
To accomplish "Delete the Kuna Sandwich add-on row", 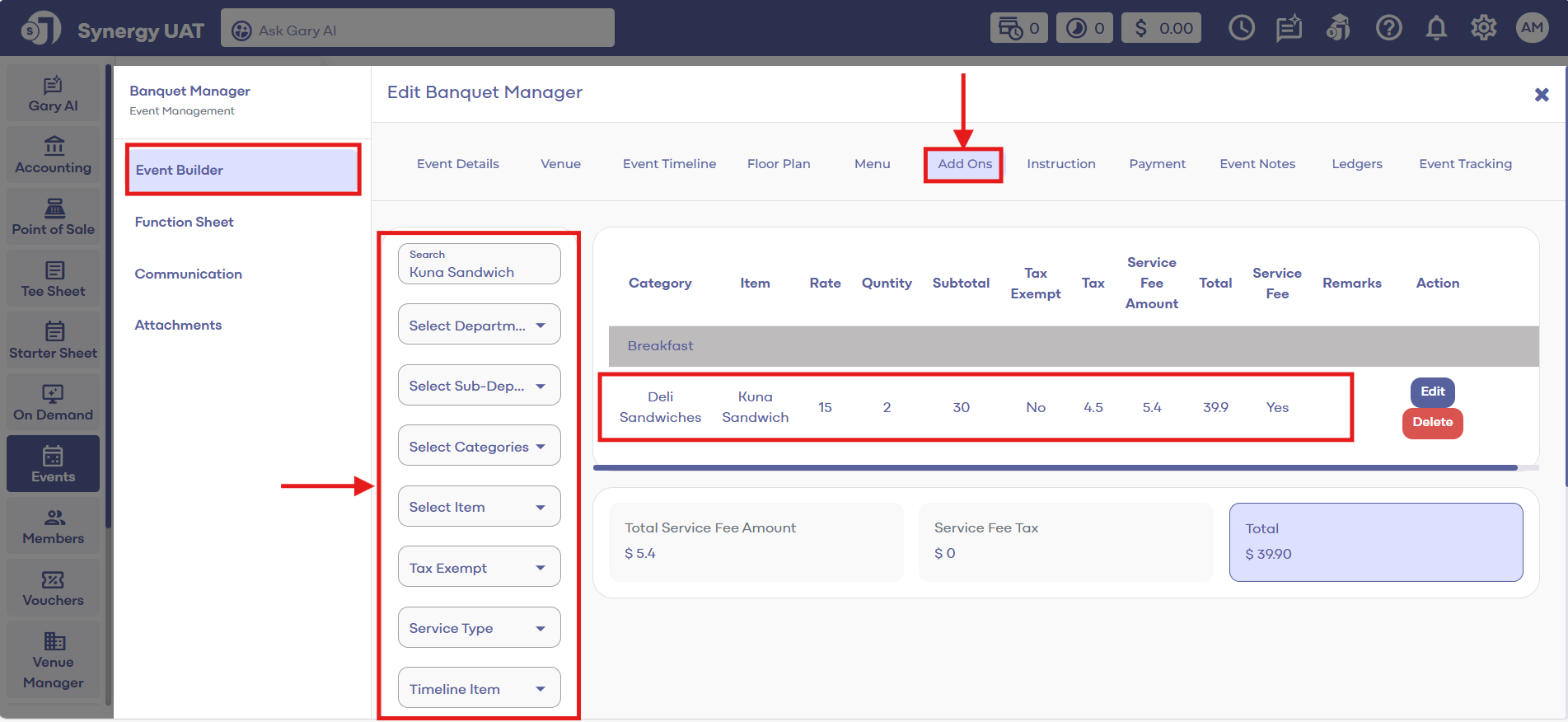I will (1432, 422).
